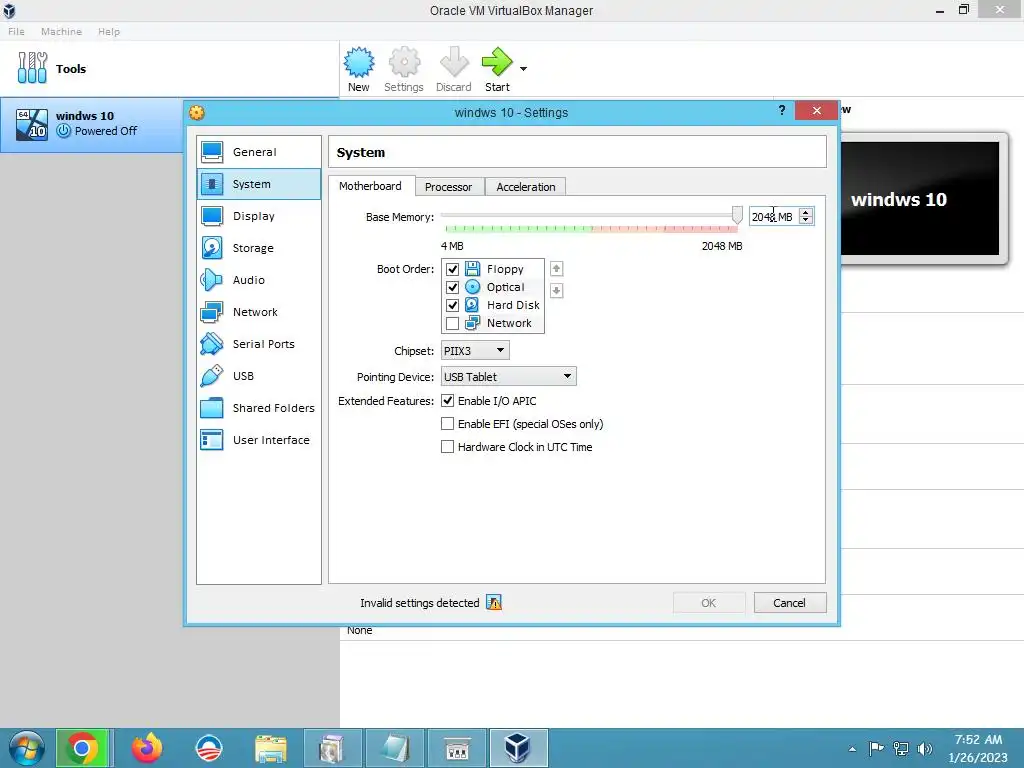Open the User Interface settings category
The image size is (1024, 768).
259,440
